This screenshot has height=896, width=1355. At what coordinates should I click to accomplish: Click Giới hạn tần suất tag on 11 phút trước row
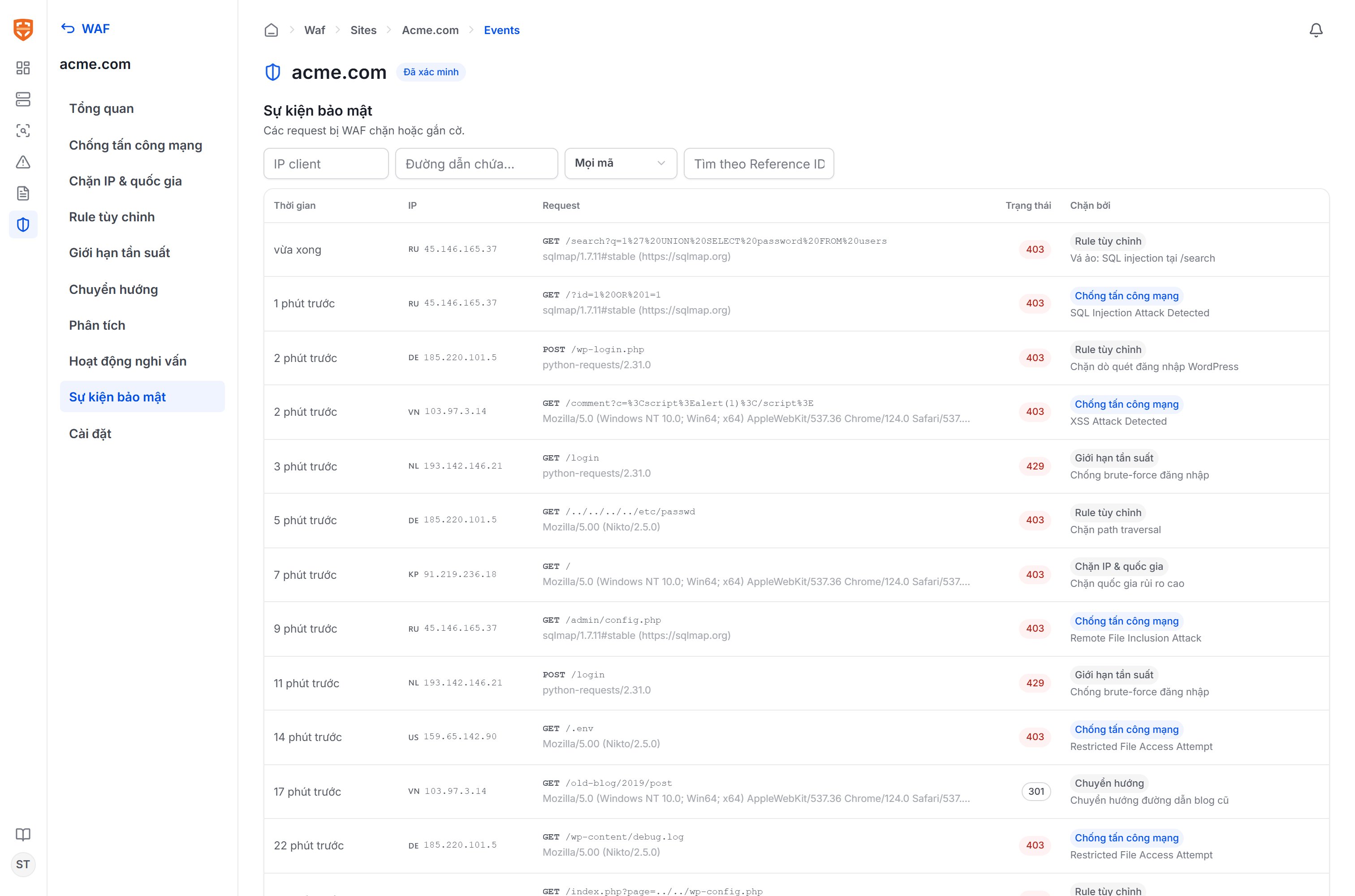[1114, 675]
